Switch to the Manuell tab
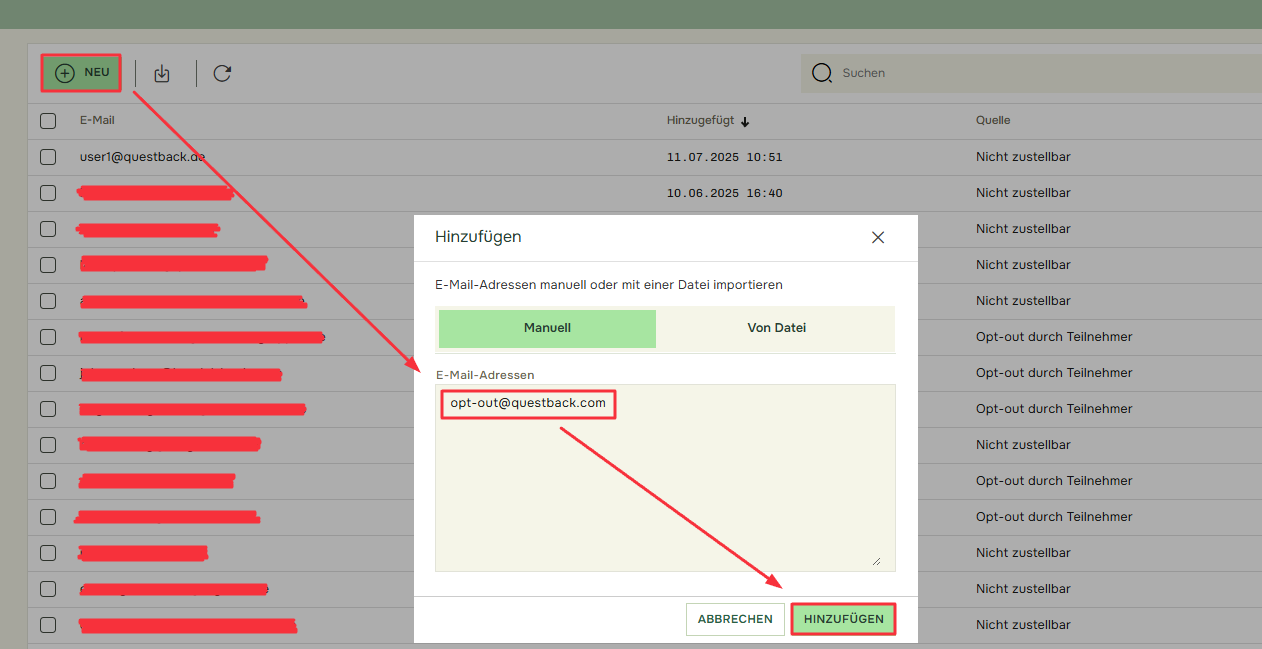 [547, 328]
